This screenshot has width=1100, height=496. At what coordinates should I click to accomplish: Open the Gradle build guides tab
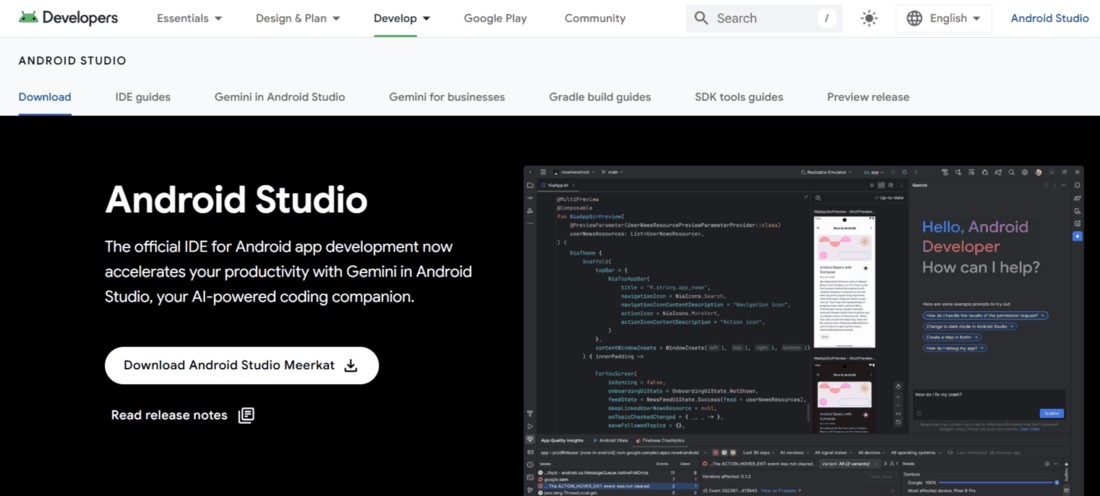[600, 97]
